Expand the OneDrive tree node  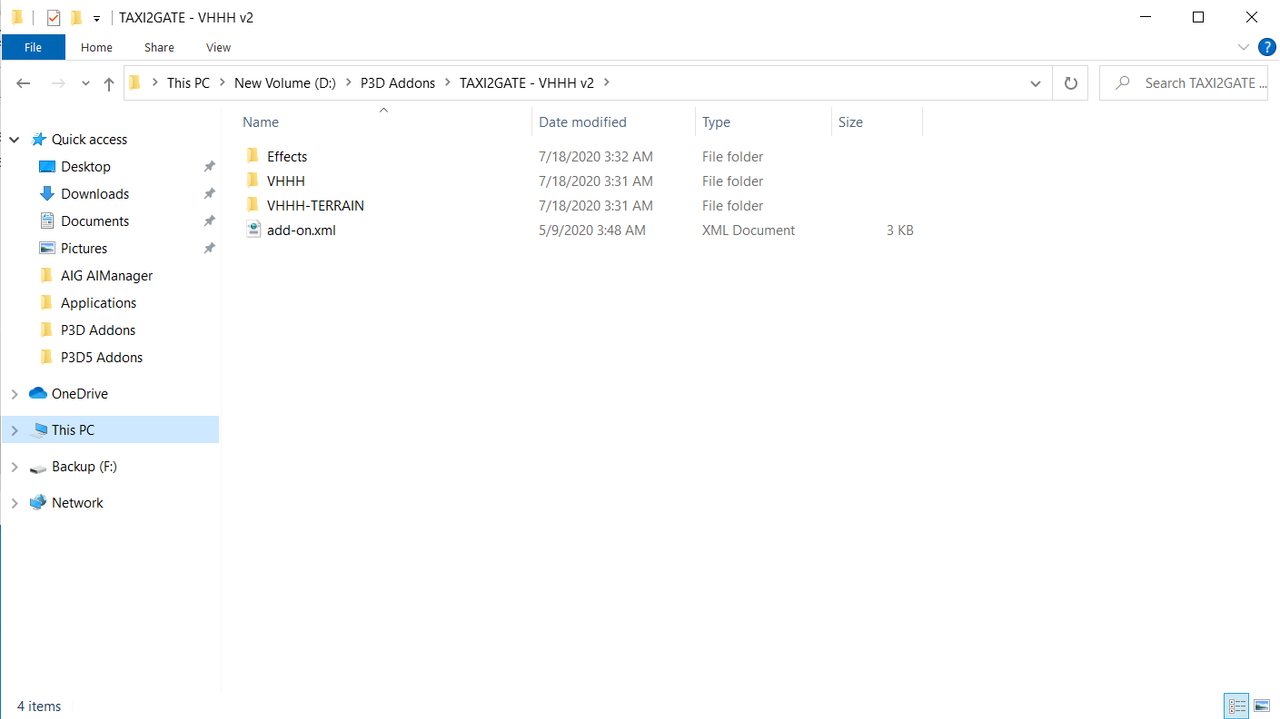(14, 394)
